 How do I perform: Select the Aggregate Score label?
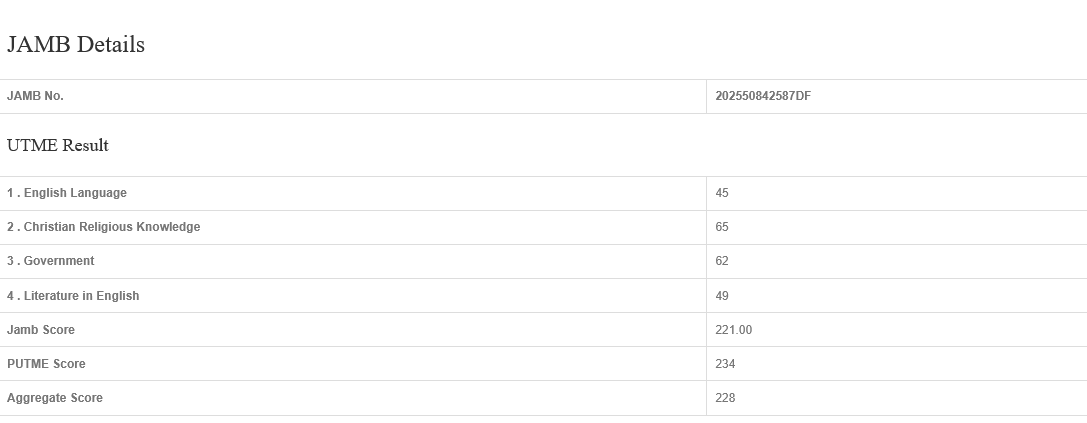(55, 398)
